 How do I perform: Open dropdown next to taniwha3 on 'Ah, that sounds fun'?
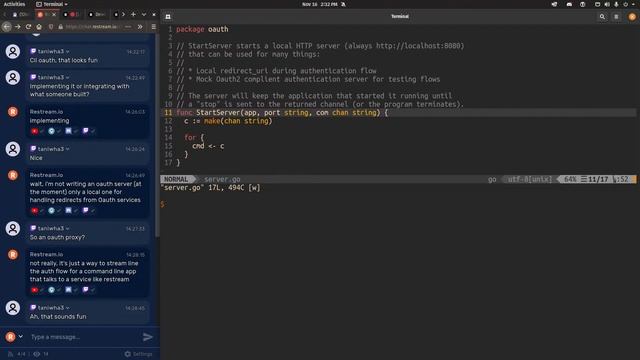pyautogui.click(x=68, y=307)
